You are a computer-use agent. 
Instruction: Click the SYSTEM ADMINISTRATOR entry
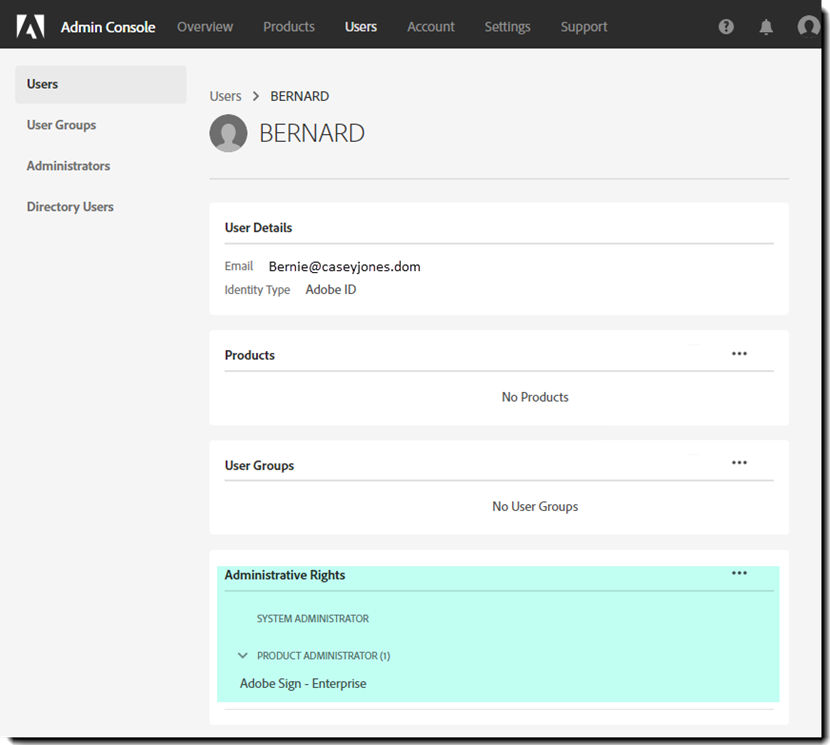[x=313, y=618]
